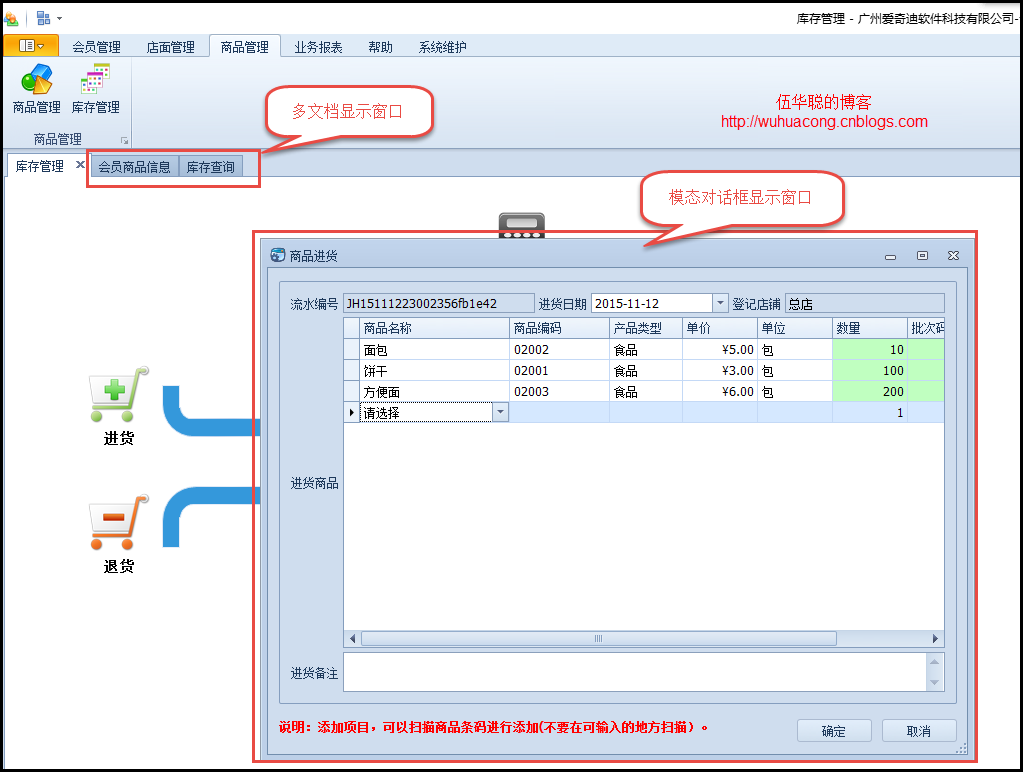Click the 数量 column header
Screen dimensions: 1023x772
(870, 328)
